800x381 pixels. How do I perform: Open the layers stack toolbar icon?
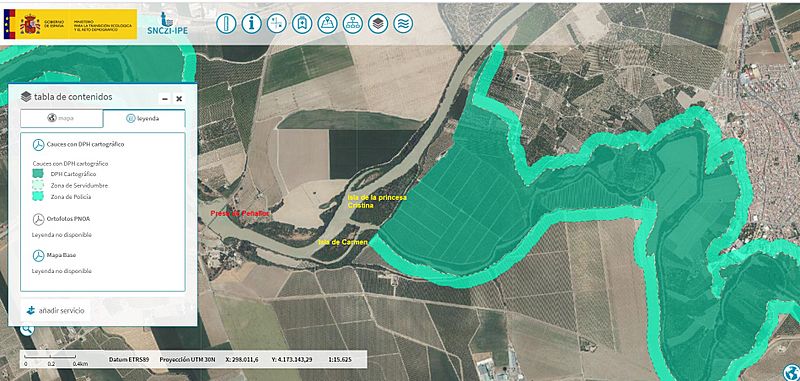click(x=378, y=23)
